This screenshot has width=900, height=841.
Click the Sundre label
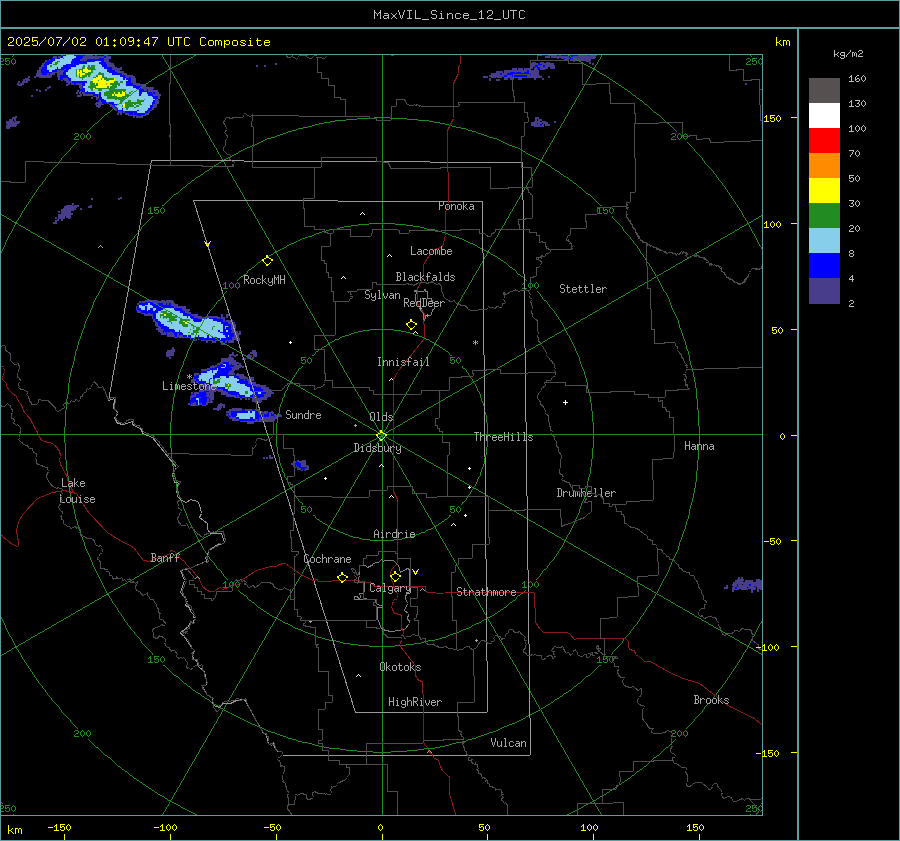tap(303, 414)
